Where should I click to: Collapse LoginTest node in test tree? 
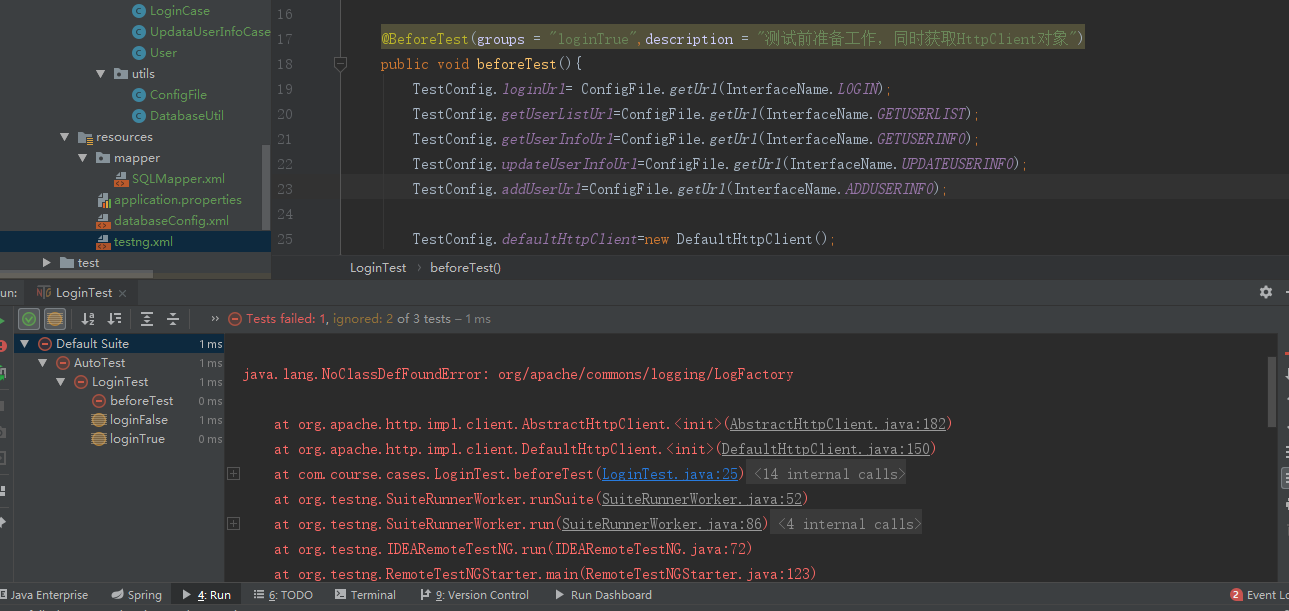tap(61, 382)
